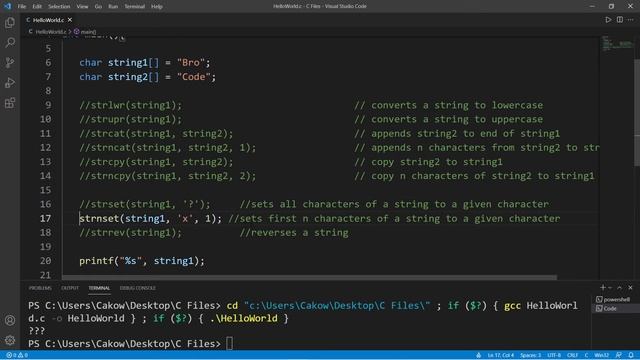The image size is (640, 360).
Task: Open the View menu
Action: click(x=82, y=7)
